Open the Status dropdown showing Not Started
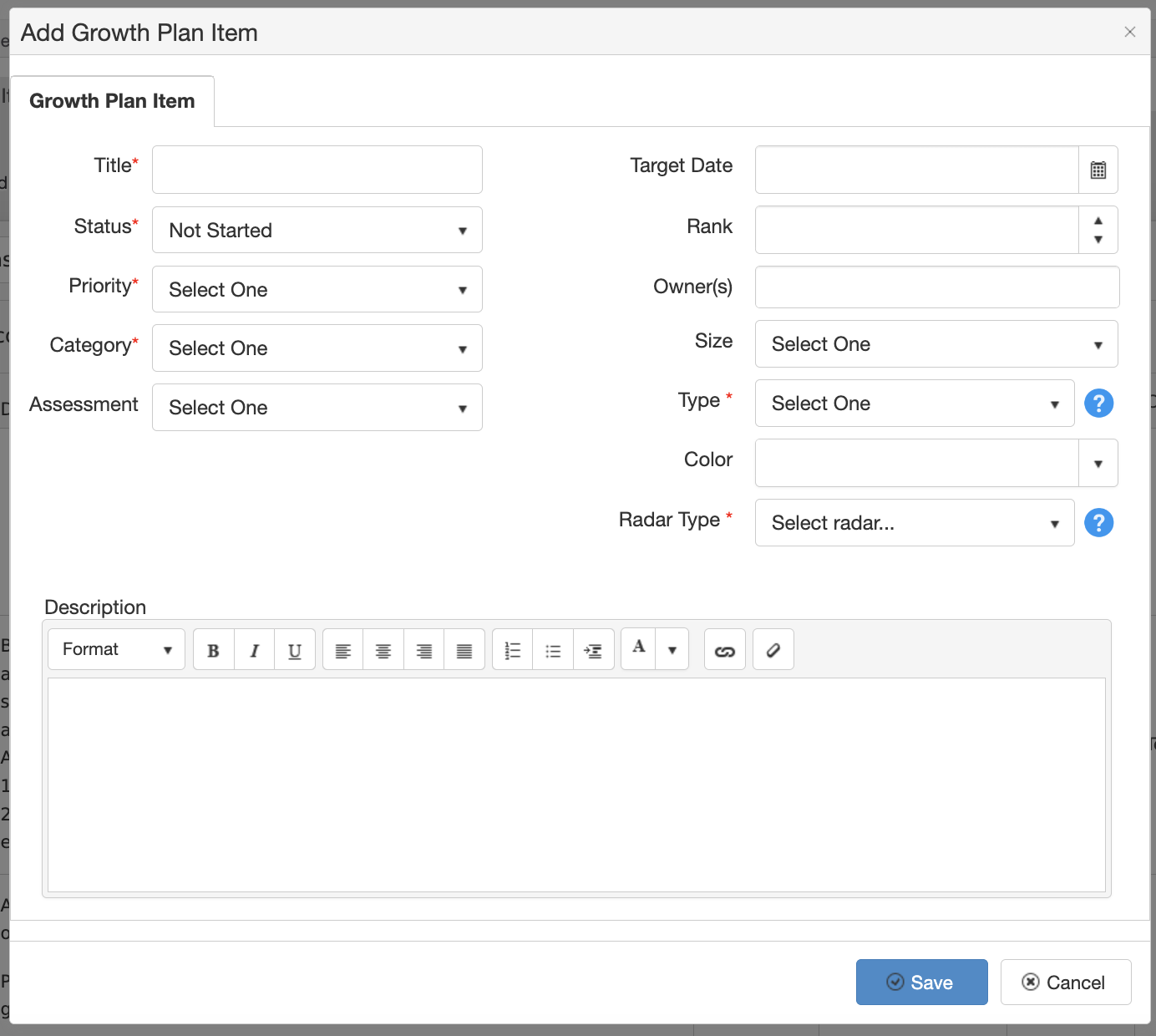 317,230
